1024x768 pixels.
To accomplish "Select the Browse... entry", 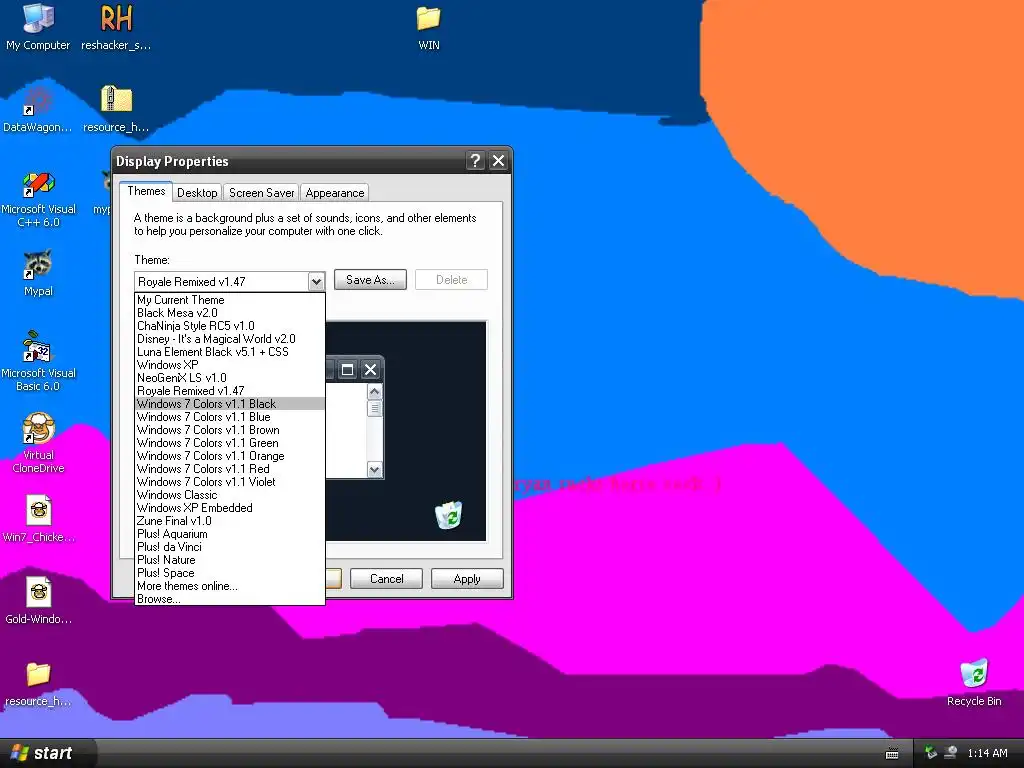I will [x=230, y=599].
